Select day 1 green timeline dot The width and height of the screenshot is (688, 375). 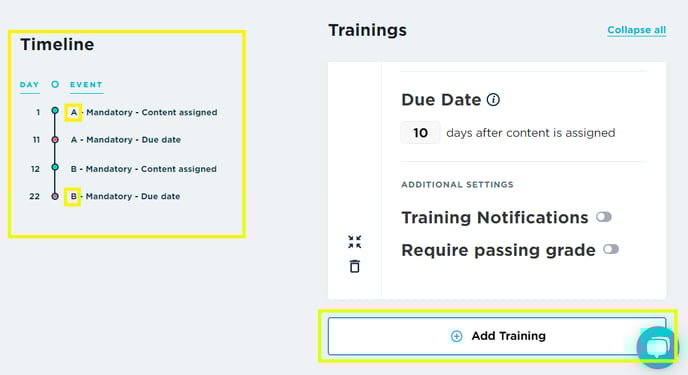tap(55, 111)
